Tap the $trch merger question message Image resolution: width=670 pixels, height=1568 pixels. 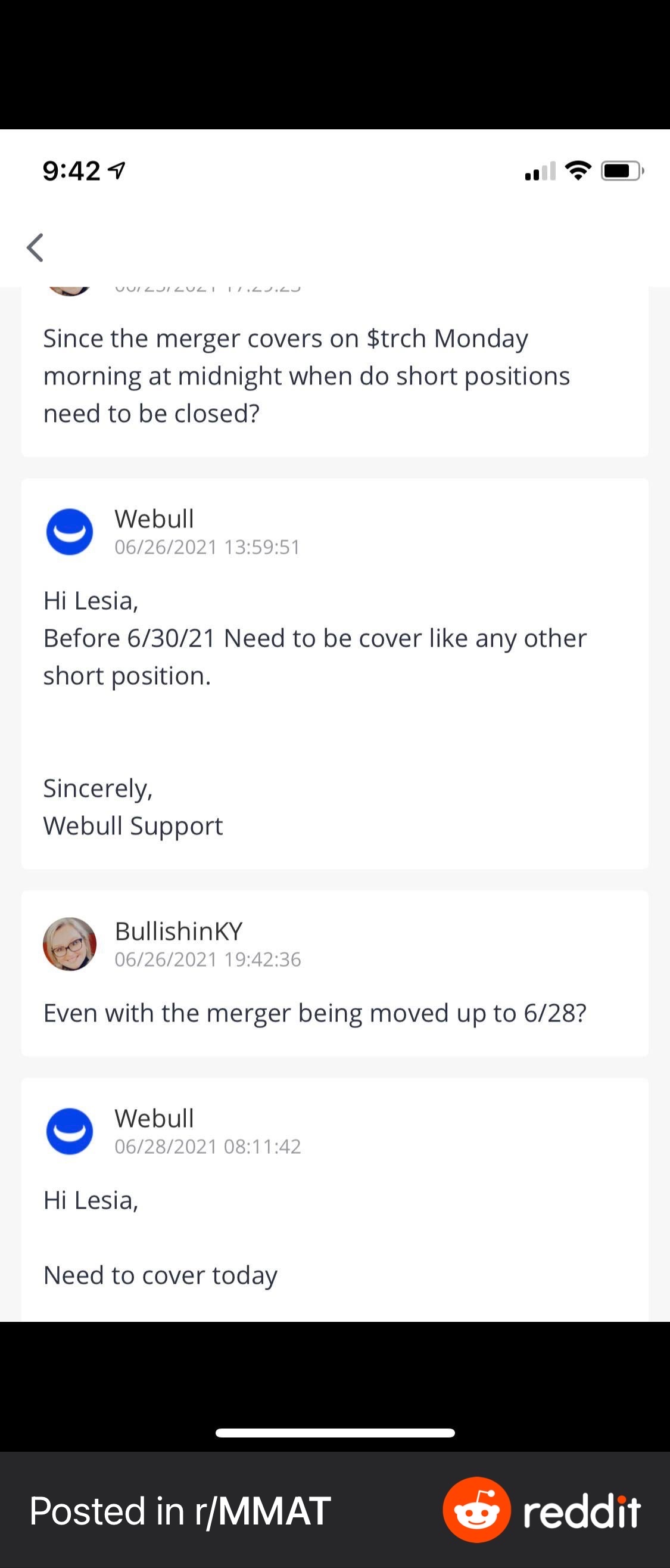307,376
